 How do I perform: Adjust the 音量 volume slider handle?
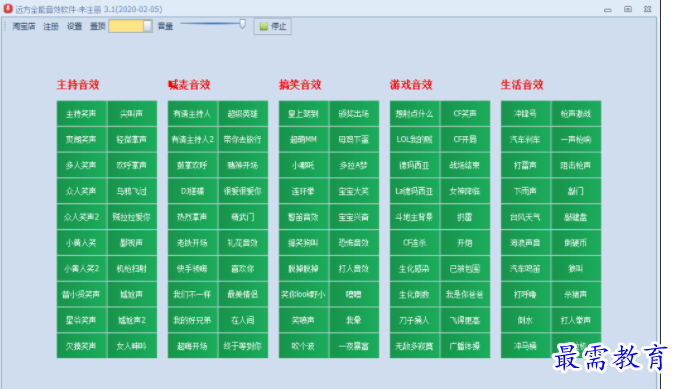click(243, 24)
